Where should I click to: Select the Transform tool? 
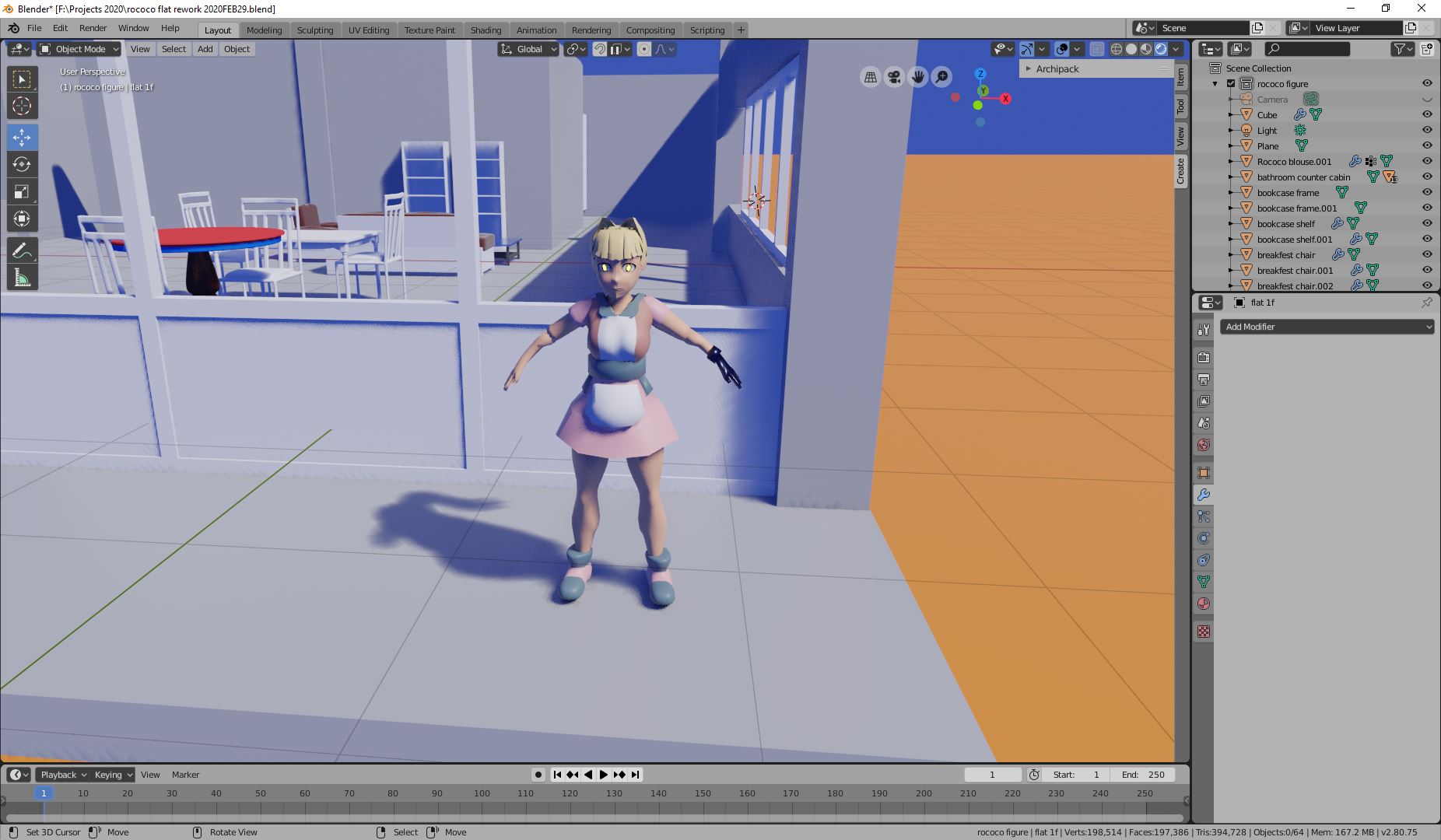22,219
